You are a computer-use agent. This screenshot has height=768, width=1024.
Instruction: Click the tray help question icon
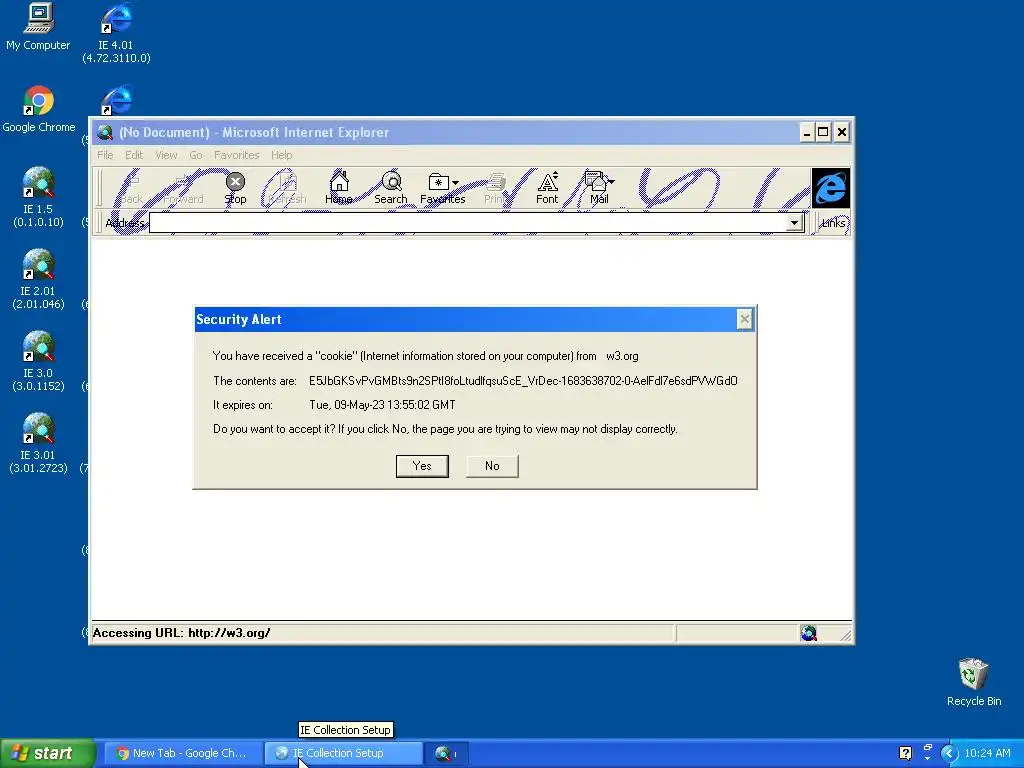tap(905, 753)
